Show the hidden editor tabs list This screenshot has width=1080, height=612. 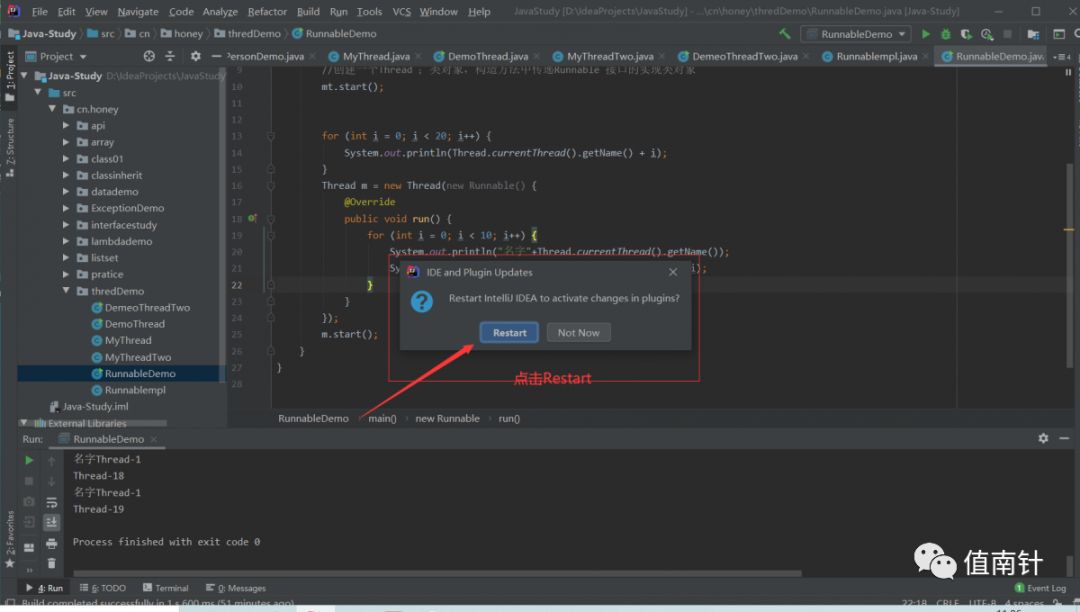(x=1061, y=56)
